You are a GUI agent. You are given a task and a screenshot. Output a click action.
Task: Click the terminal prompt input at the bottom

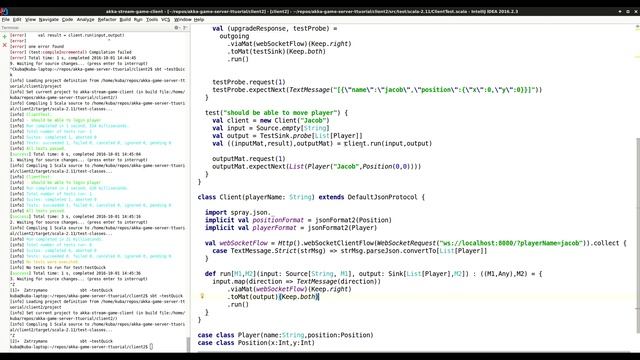point(151,347)
